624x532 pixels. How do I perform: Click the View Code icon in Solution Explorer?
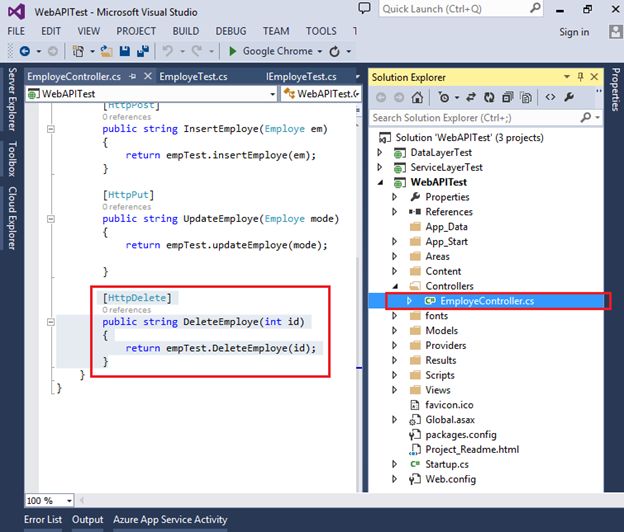pyautogui.click(x=550, y=97)
